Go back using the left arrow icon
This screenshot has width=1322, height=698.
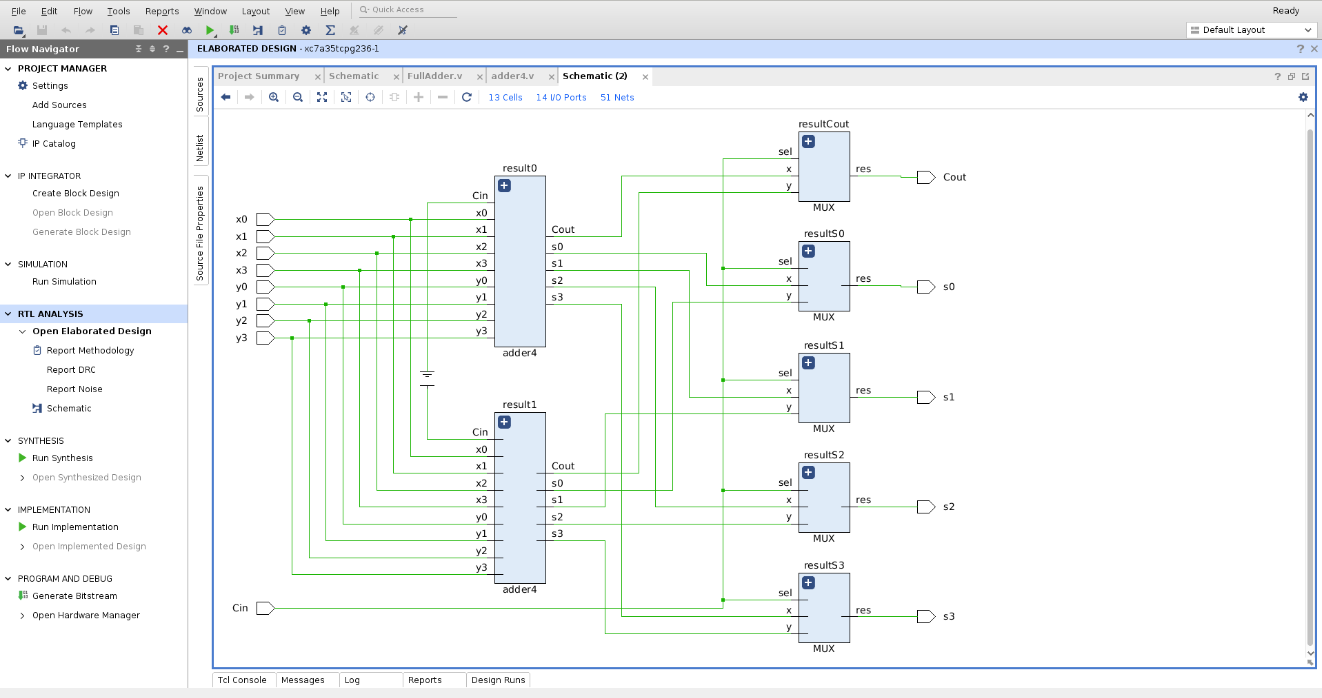tap(226, 97)
